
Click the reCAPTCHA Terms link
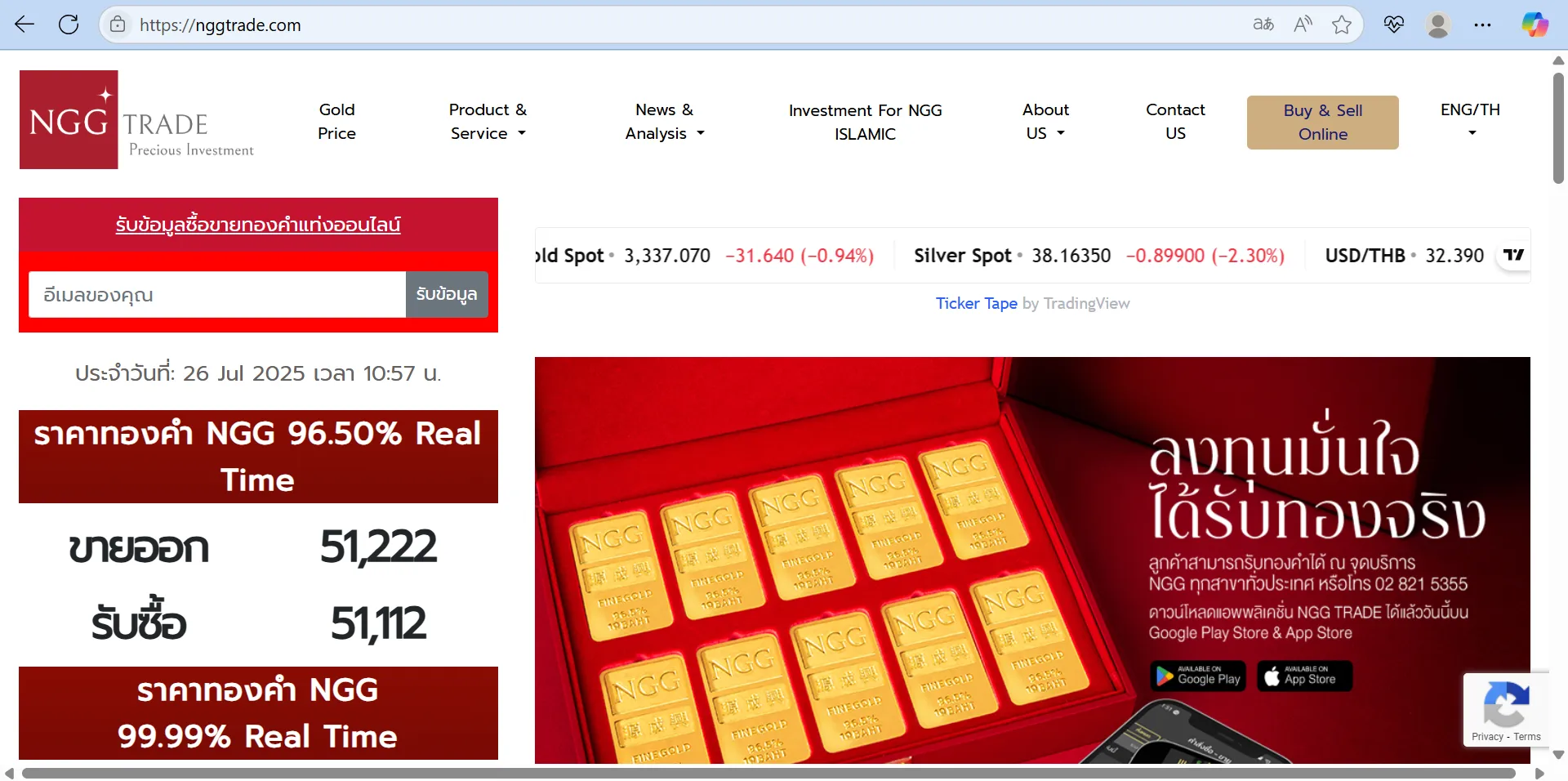[1527, 737]
